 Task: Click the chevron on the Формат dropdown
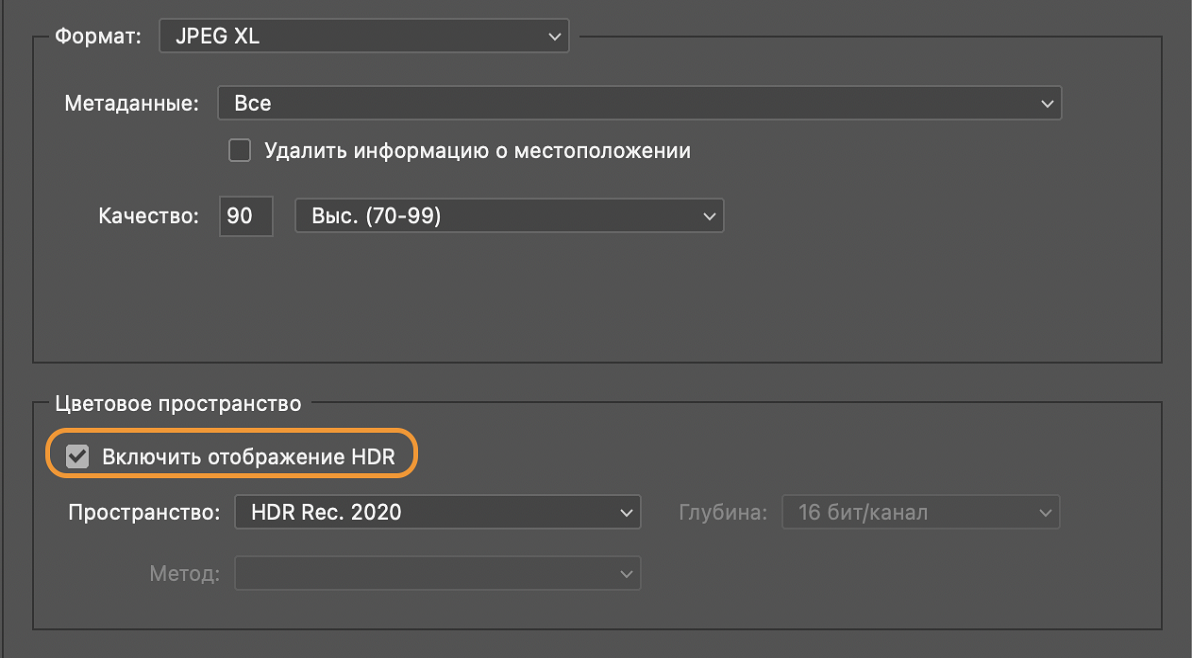point(554,35)
